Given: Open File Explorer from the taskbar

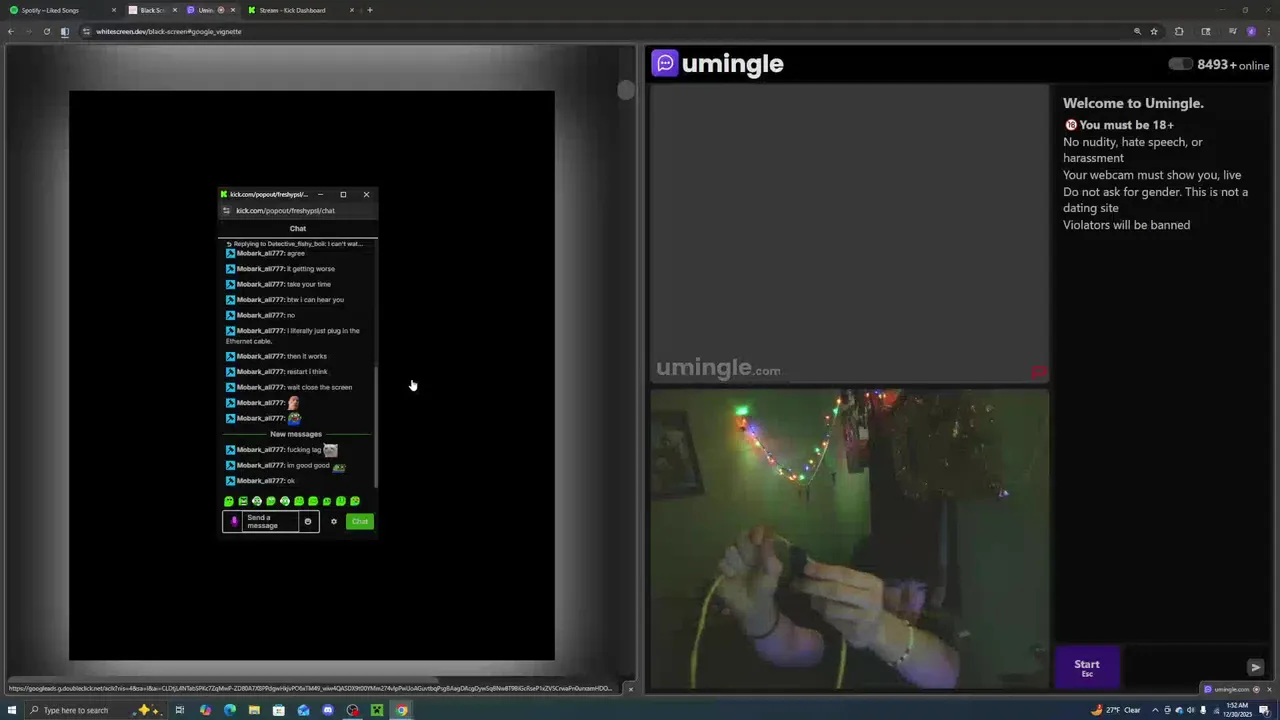Looking at the screenshot, I should tap(254, 710).
